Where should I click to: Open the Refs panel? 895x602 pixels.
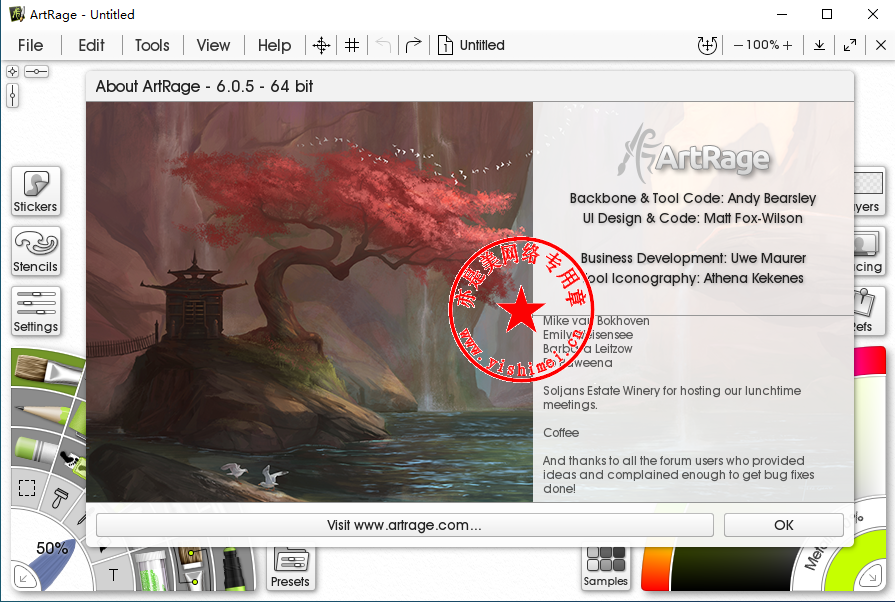[869, 311]
